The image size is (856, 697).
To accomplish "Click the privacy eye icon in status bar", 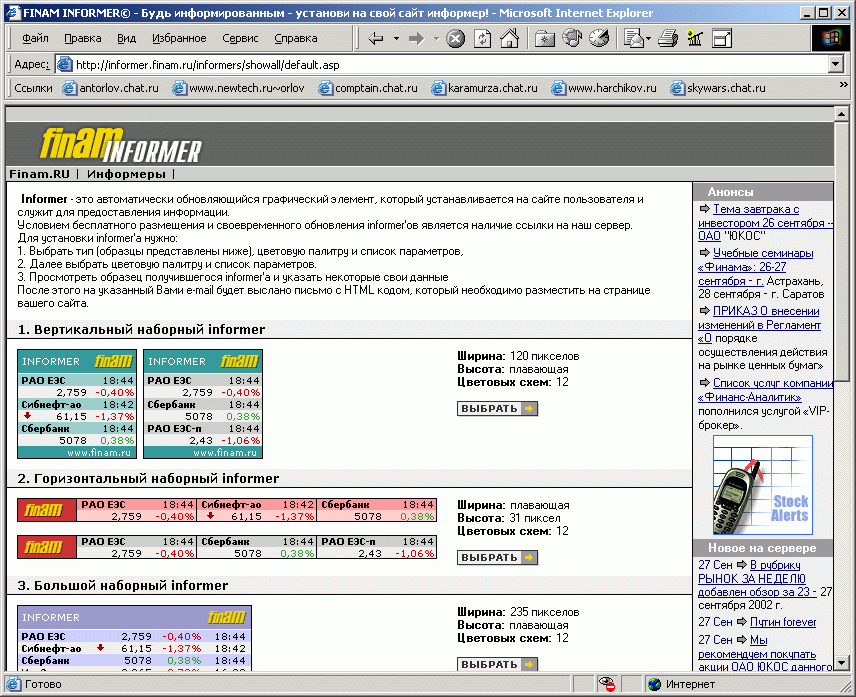I will coord(606,684).
